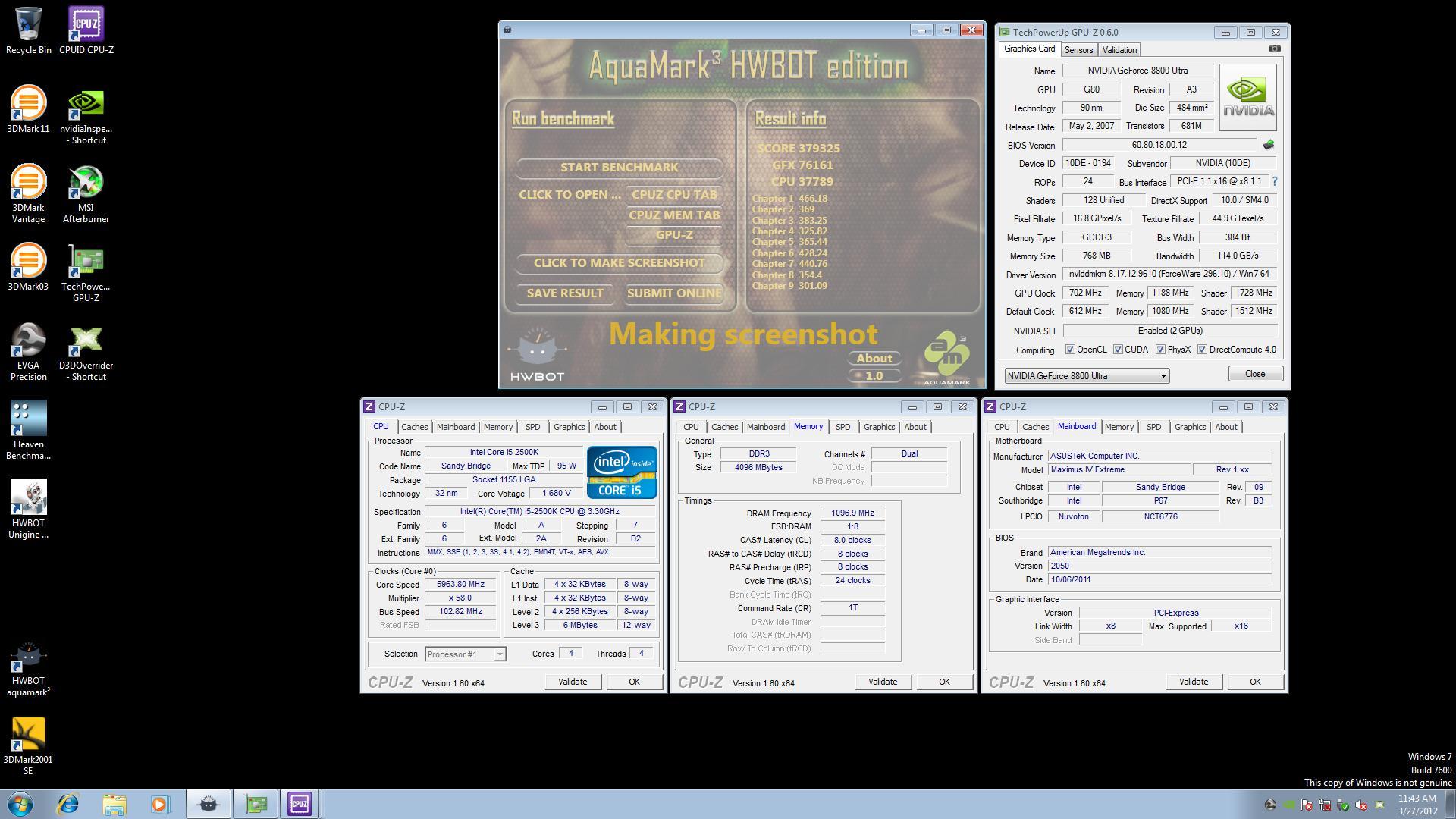Switch to HWBOT Aquamark taskbar button

[x=209, y=804]
